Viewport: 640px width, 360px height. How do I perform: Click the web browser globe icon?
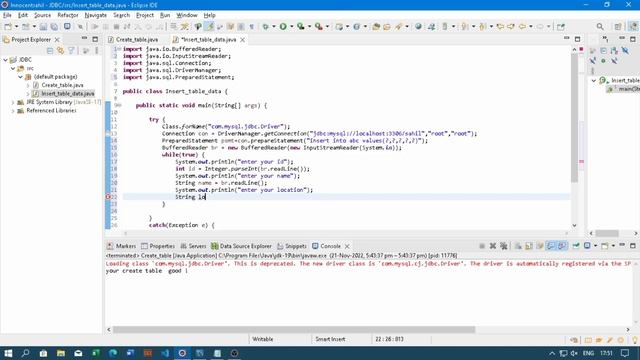[418, 27]
